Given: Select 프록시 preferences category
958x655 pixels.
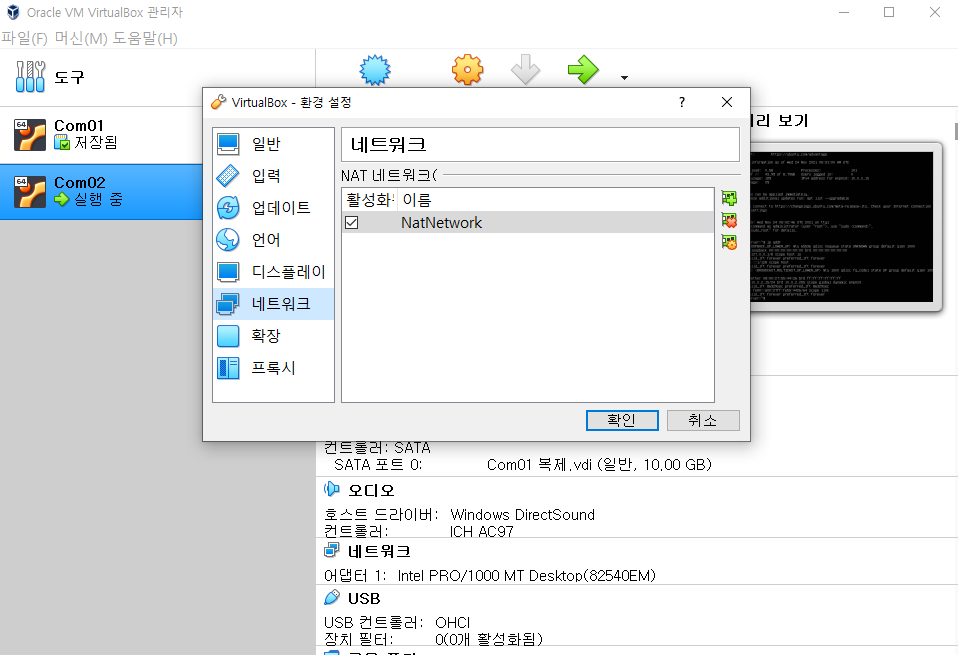Looking at the screenshot, I should click(x=273, y=368).
